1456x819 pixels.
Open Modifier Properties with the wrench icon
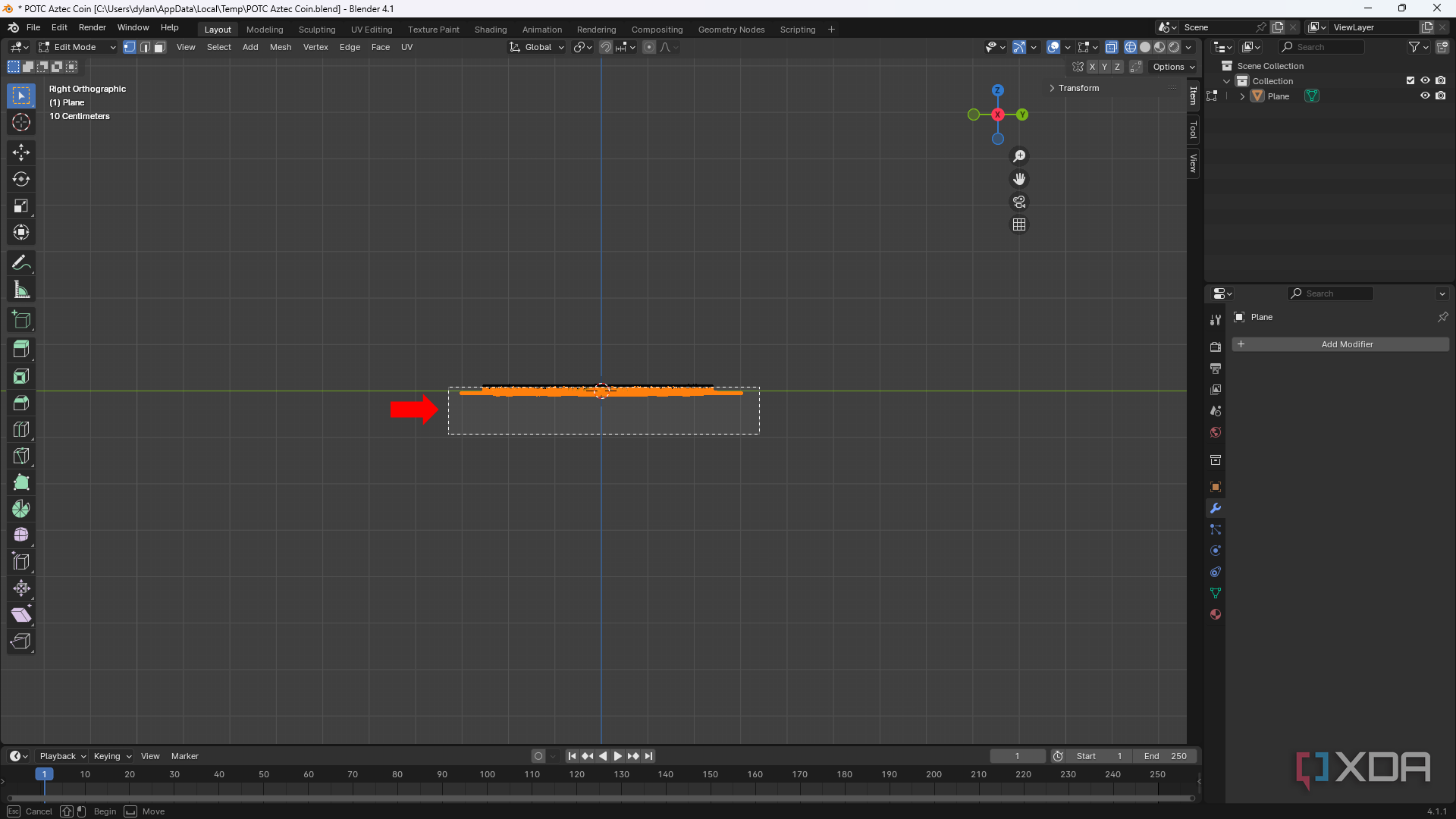[x=1216, y=508]
